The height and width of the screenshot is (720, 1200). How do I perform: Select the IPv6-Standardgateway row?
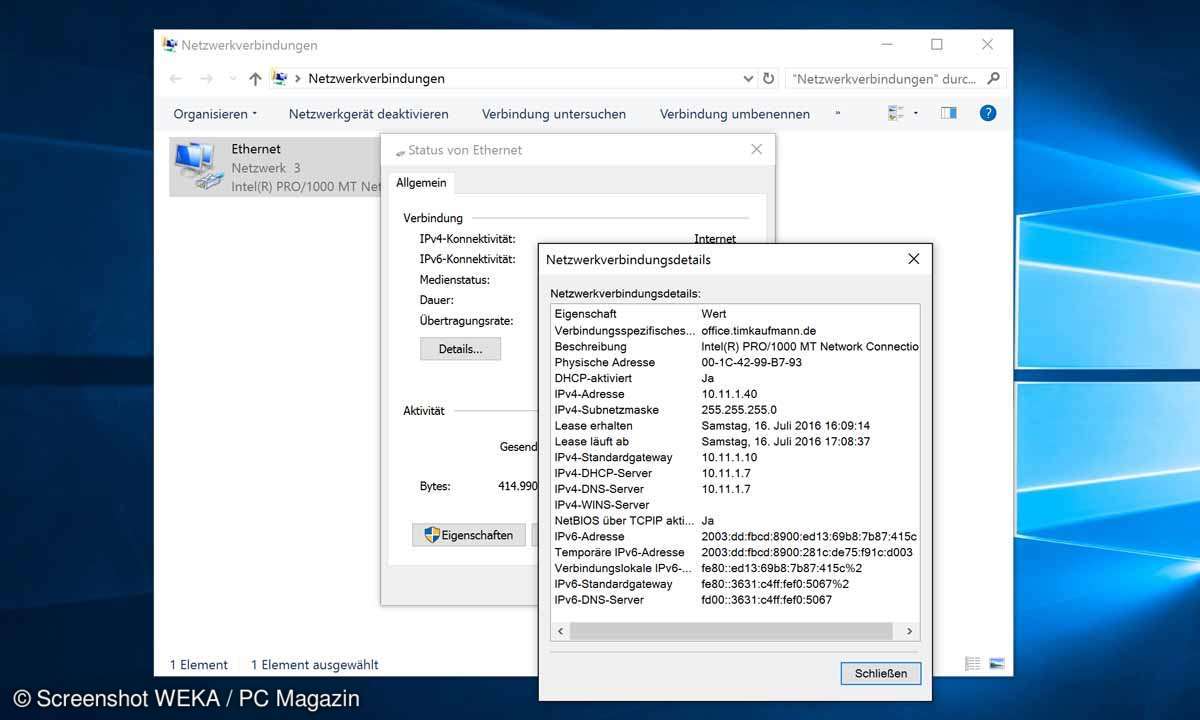coord(735,584)
